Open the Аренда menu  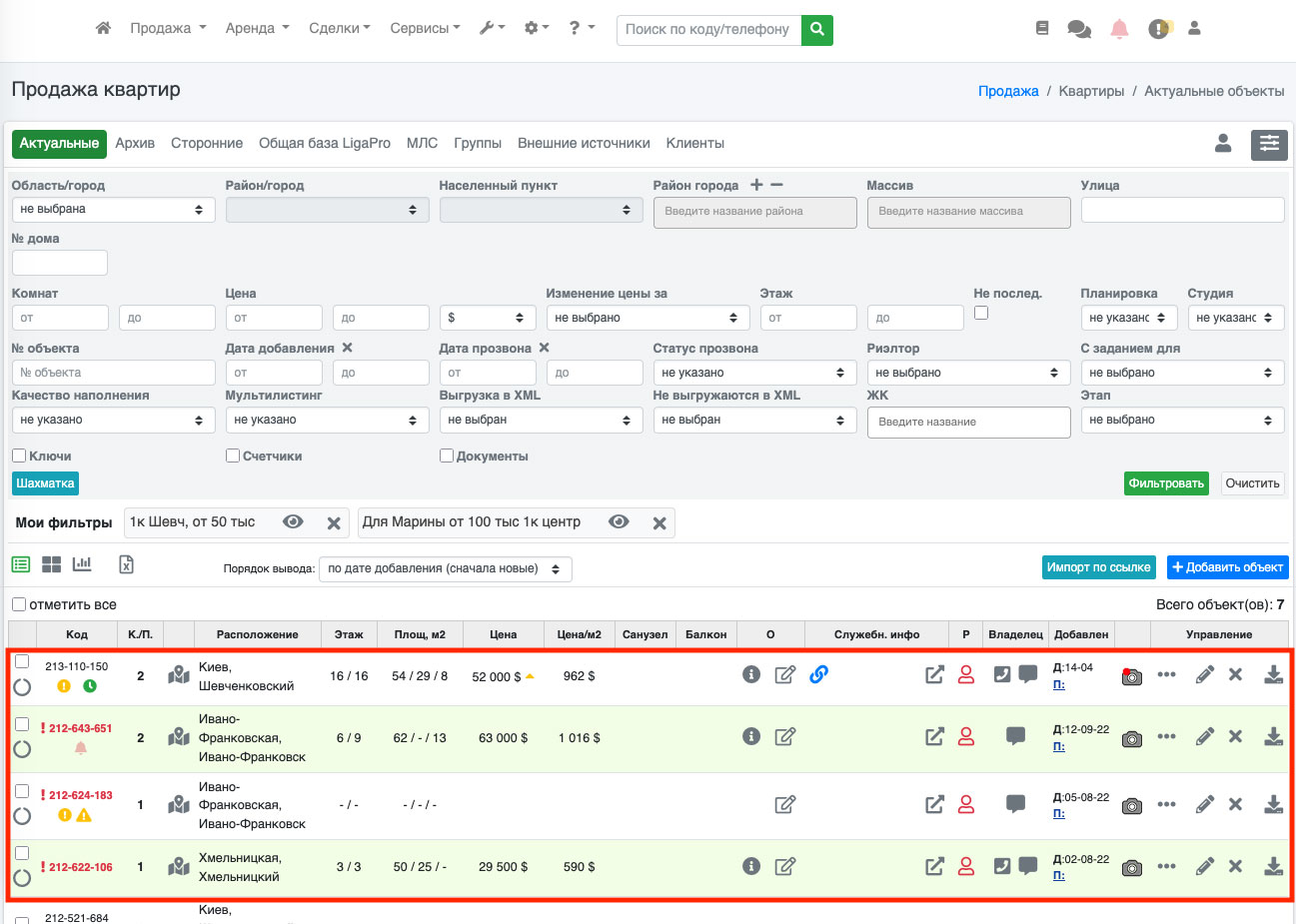tap(257, 28)
